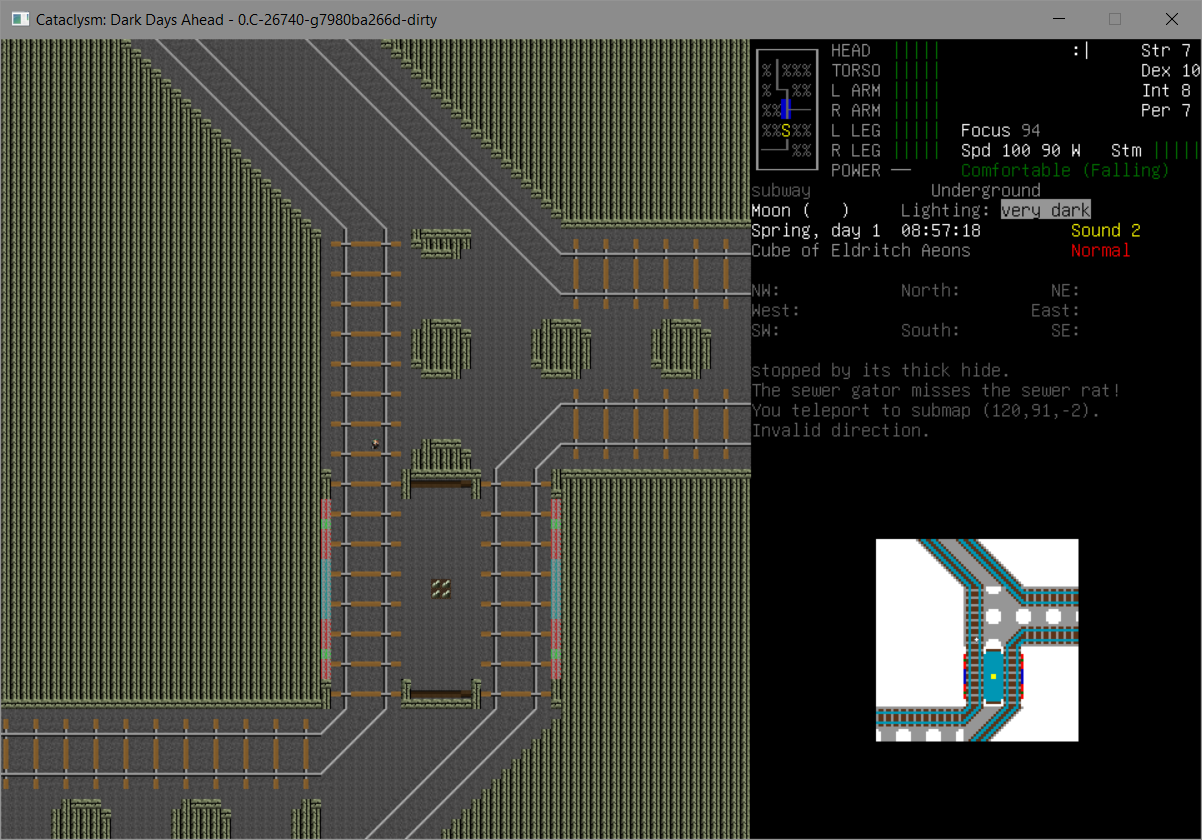Click the 'POWER' label
Image resolution: width=1202 pixels, height=840 pixels.
[856, 170]
